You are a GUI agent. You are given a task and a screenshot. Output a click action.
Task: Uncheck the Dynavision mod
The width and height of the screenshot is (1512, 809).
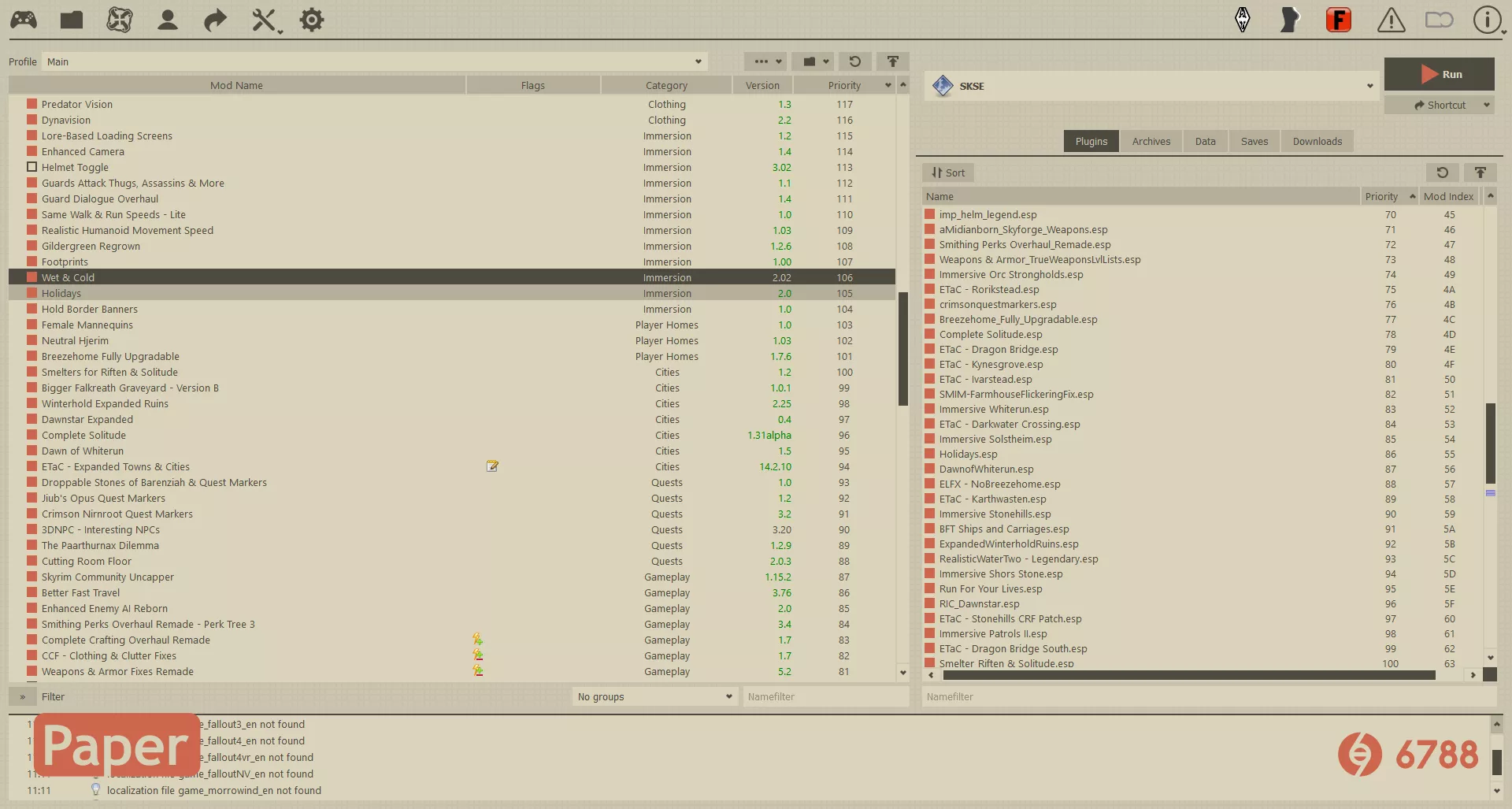(32, 120)
